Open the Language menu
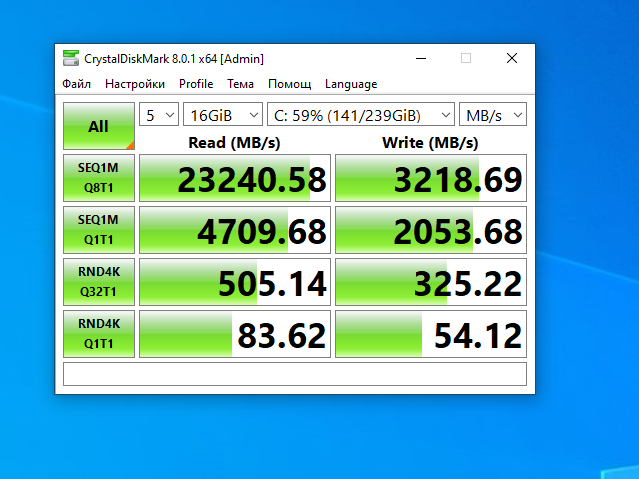 coord(351,84)
